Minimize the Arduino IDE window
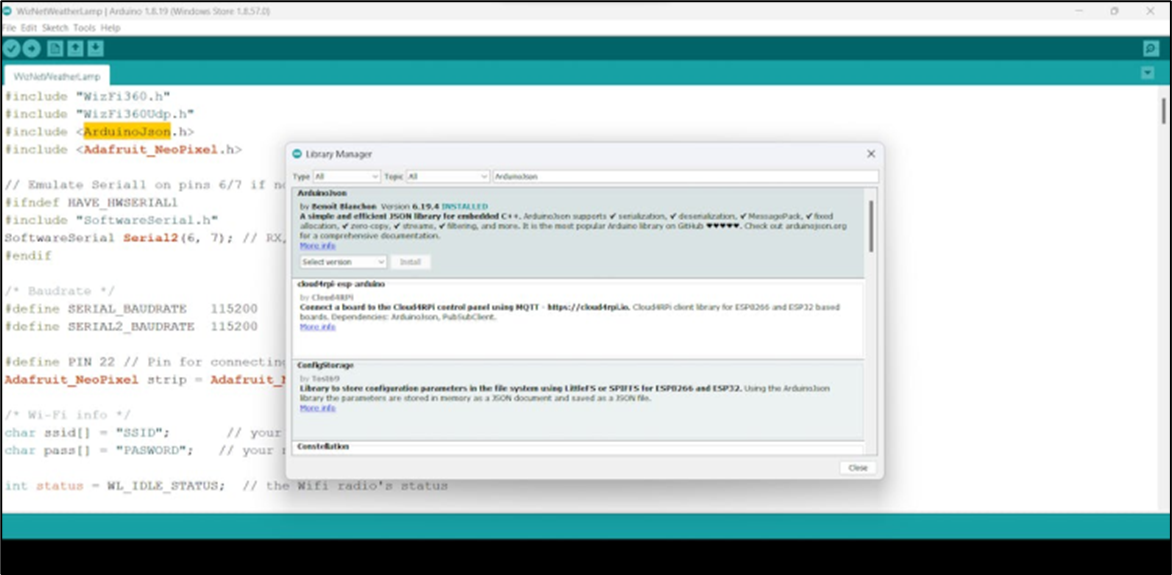 click(1079, 11)
